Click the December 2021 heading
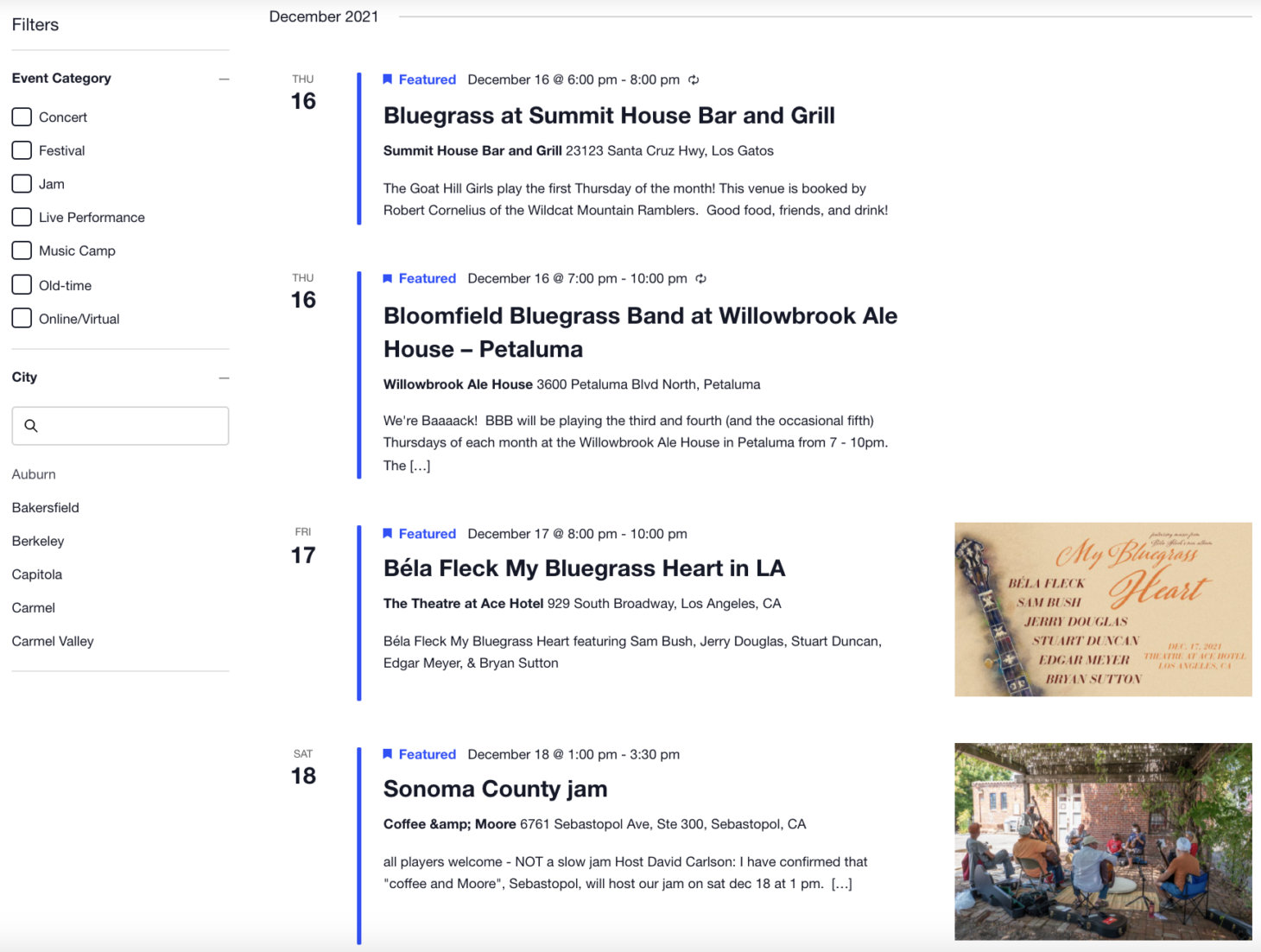Screen dimensions: 1261x952 (x=324, y=16)
